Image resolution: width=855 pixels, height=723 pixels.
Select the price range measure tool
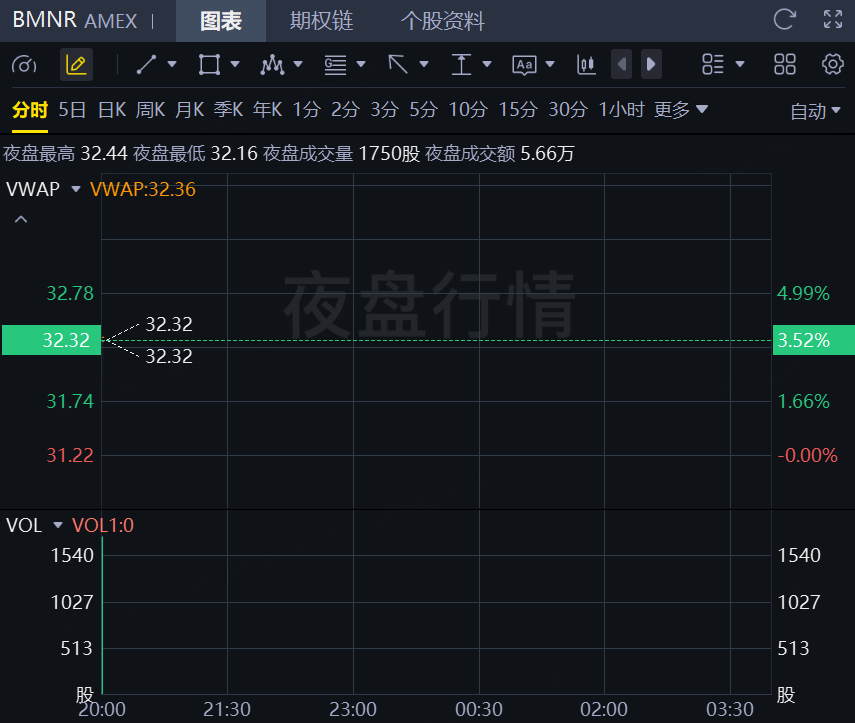(x=461, y=64)
